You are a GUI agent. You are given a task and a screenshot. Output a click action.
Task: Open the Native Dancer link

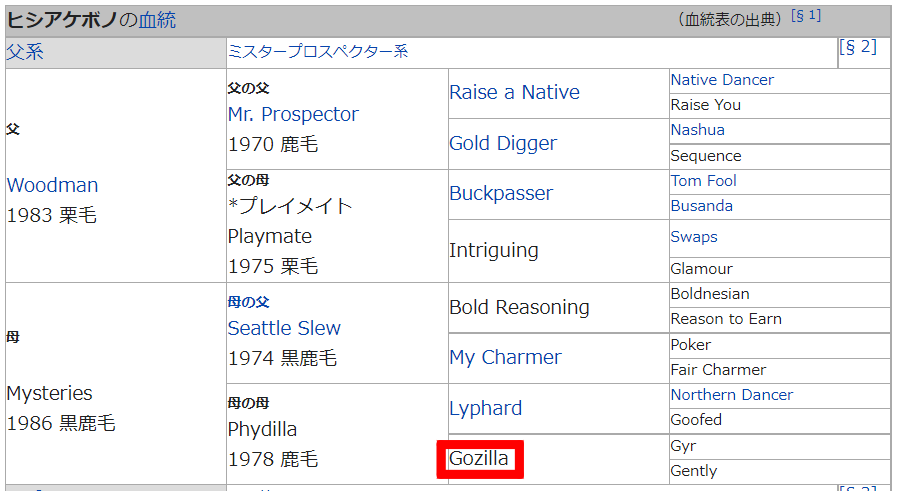(x=722, y=80)
